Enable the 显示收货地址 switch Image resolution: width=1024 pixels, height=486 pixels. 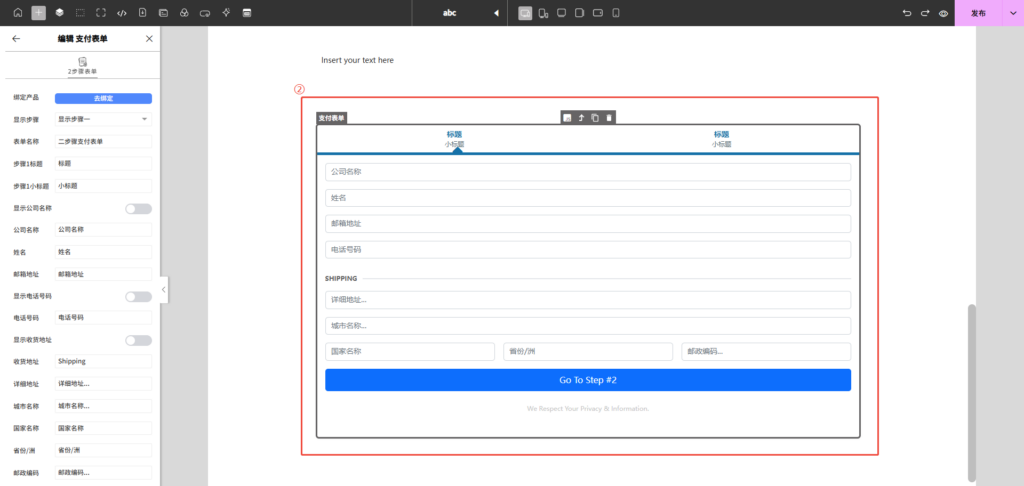coord(138,341)
